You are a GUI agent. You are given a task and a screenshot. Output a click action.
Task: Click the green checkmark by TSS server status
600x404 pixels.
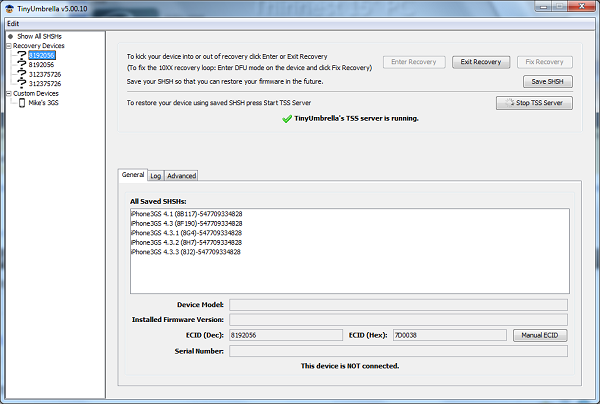pos(287,119)
